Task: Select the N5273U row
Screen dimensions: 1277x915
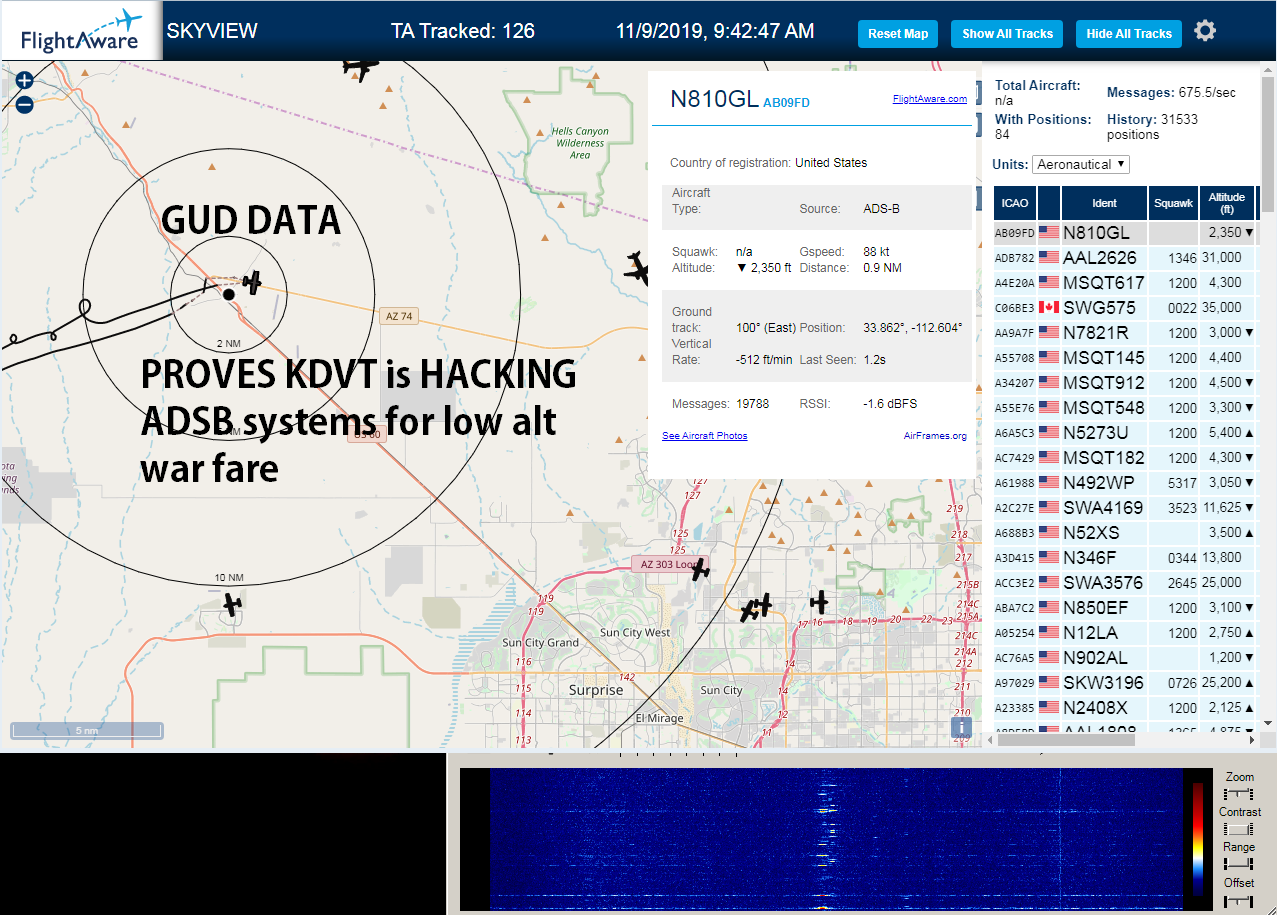Action: (1125, 433)
